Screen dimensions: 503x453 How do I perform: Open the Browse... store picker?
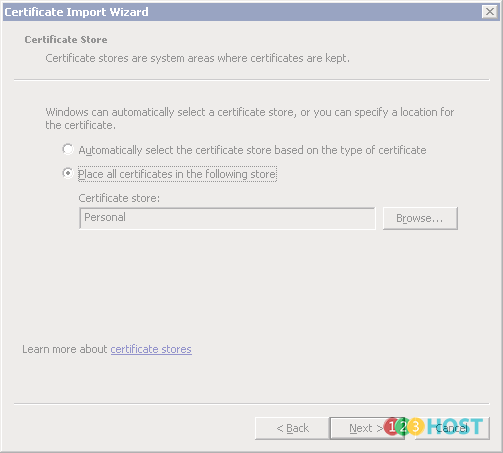(x=420, y=218)
